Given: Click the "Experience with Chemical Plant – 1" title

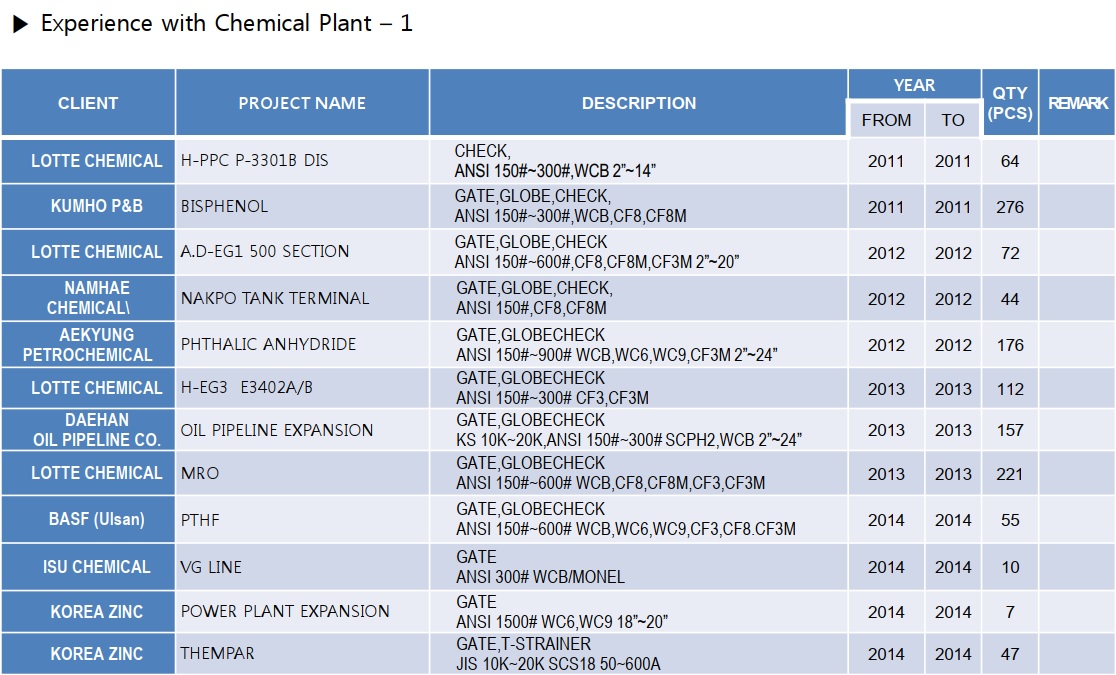Looking at the screenshot, I should [x=226, y=24].
